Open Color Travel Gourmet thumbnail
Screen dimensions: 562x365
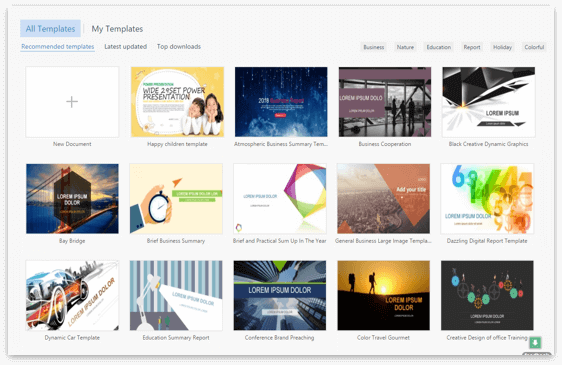pyautogui.click(x=384, y=295)
